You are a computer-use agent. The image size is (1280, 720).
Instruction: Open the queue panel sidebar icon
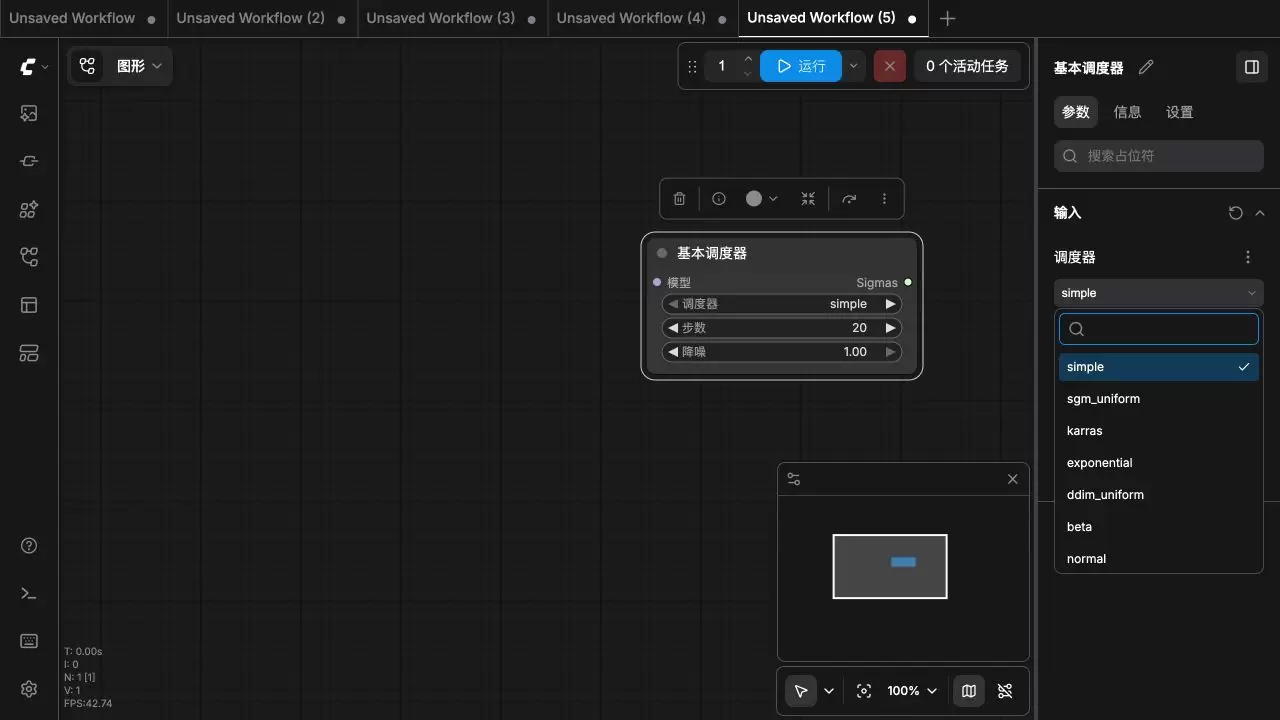tap(29, 353)
